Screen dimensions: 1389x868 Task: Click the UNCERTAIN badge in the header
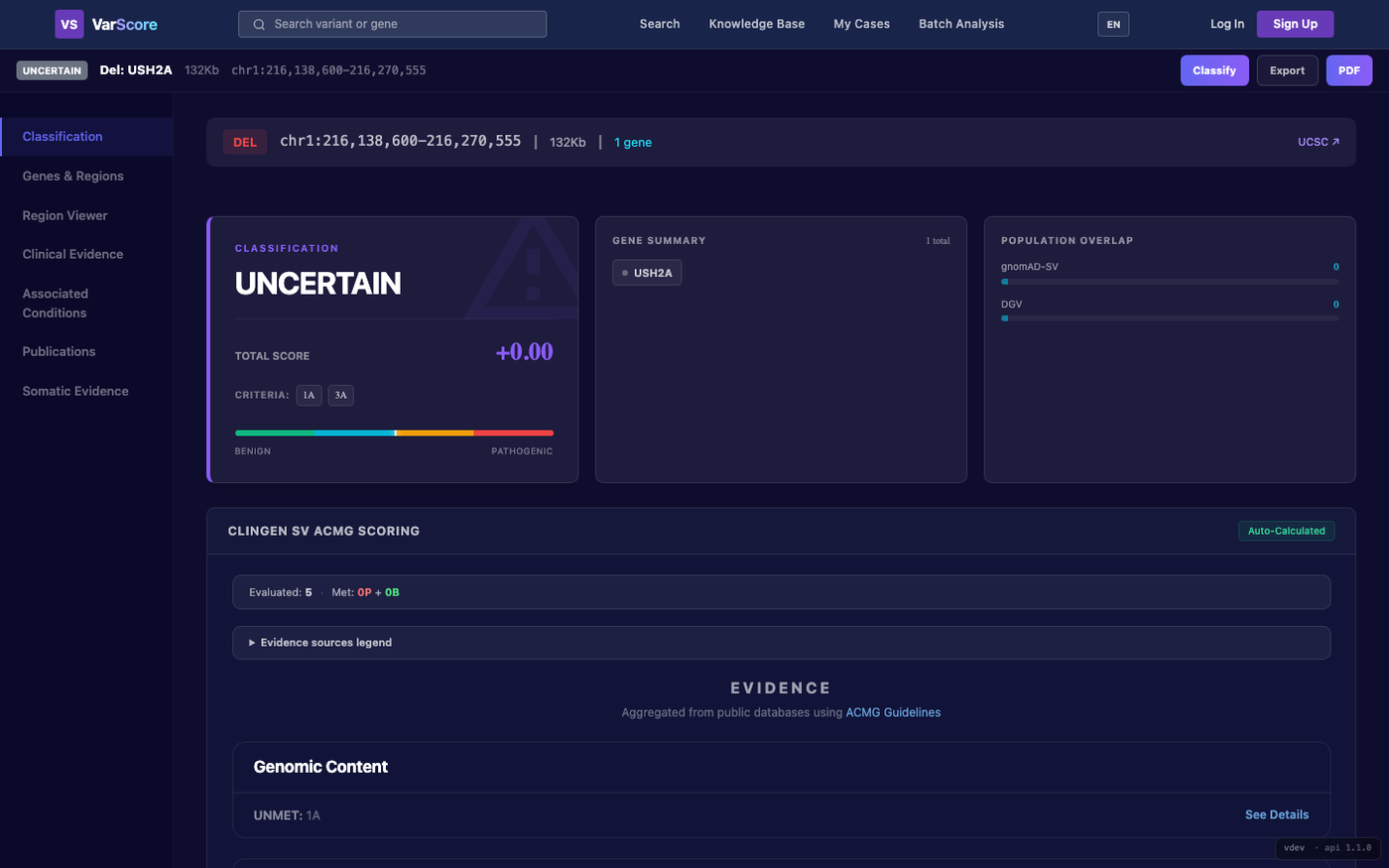[x=53, y=70]
